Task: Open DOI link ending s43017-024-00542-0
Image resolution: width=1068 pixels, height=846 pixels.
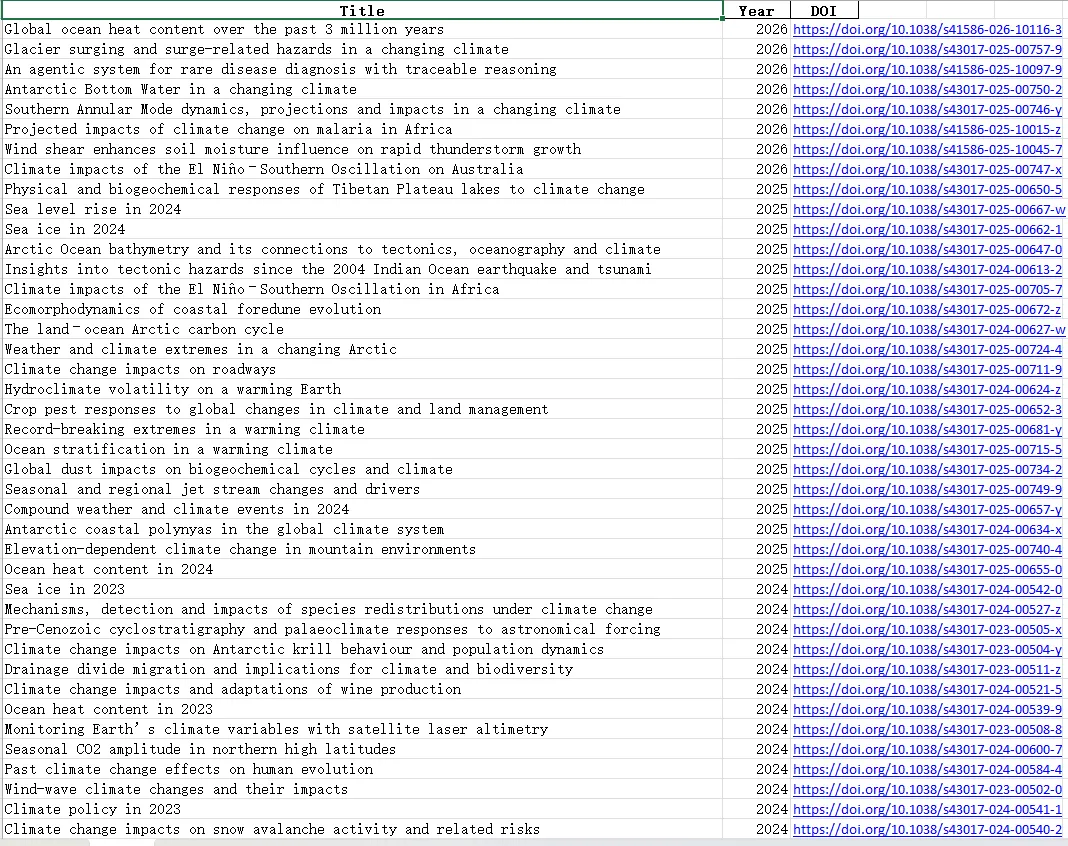Action: [927, 589]
